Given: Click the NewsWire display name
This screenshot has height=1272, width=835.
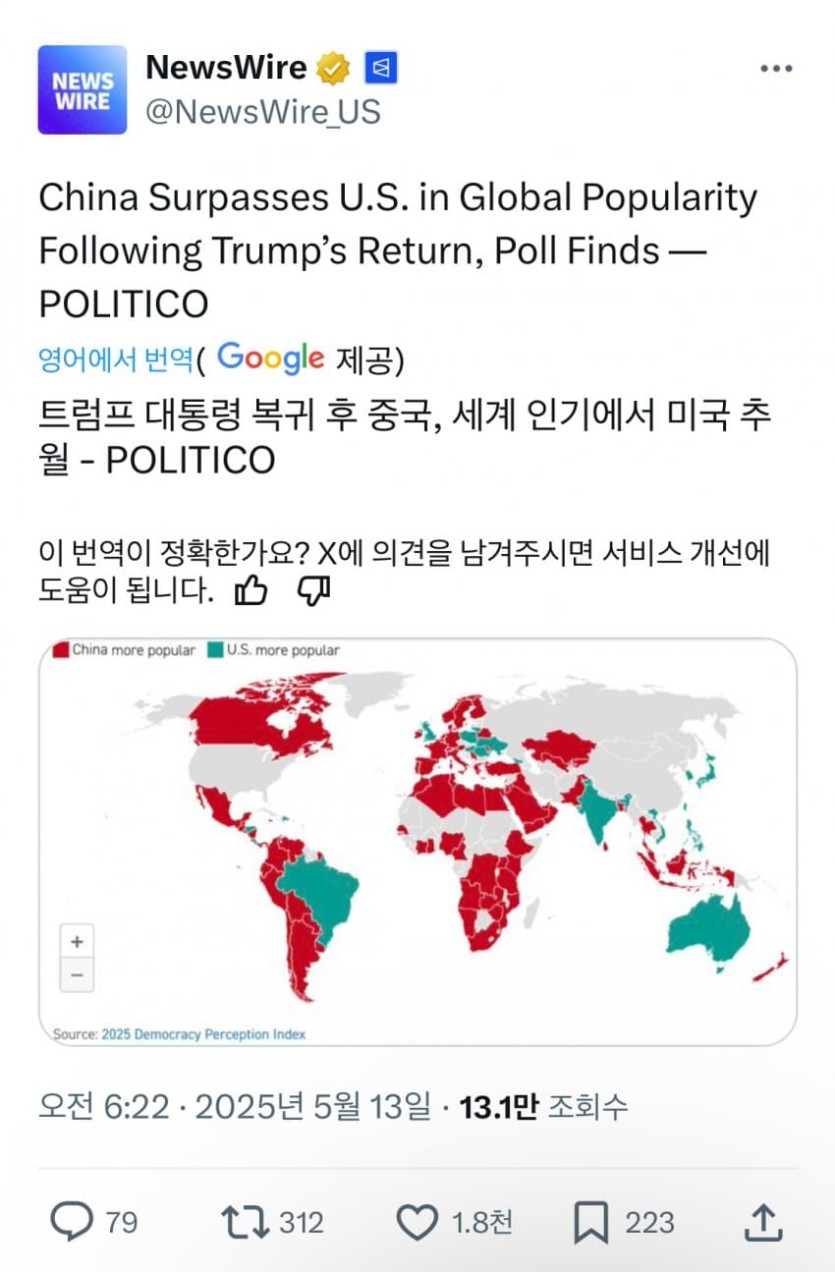Looking at the screenshot, I should tap(226, 67).
